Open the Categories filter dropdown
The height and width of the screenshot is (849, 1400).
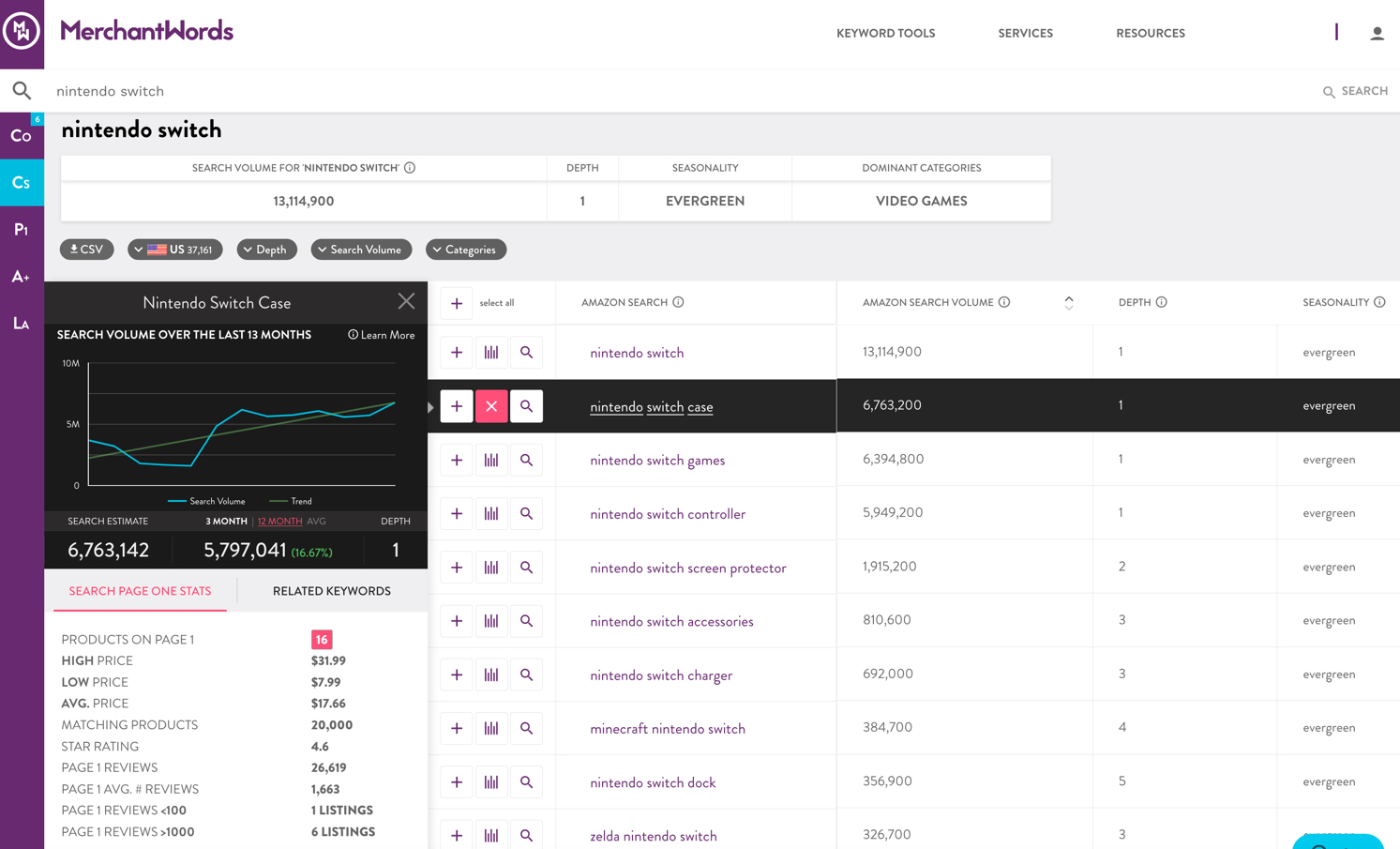pos(466,250)
